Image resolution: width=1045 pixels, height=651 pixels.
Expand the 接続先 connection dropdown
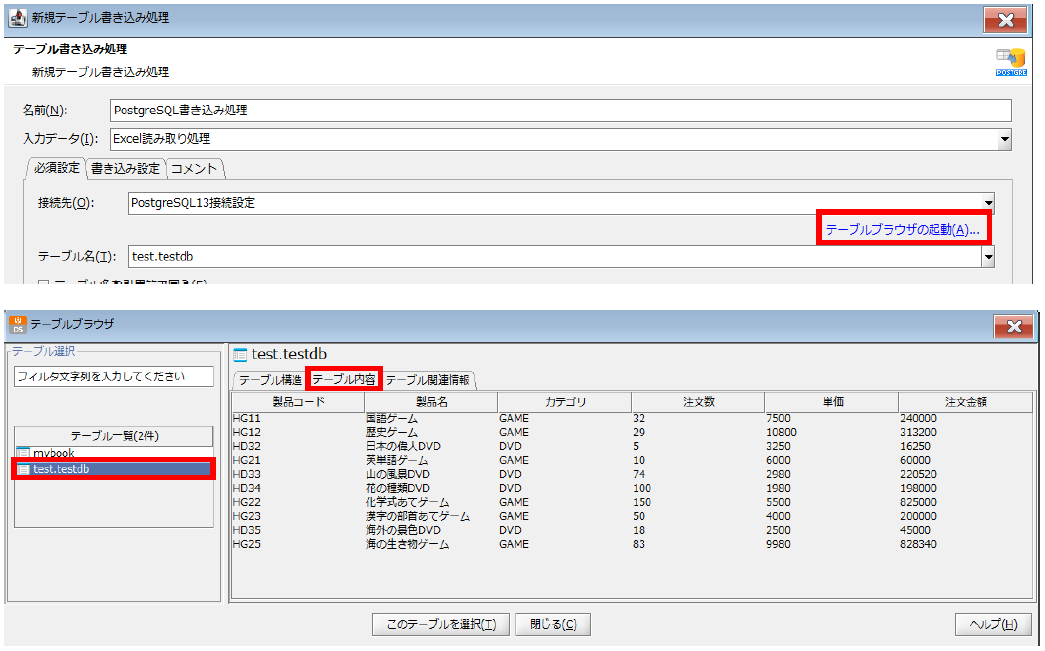[988, 203]
